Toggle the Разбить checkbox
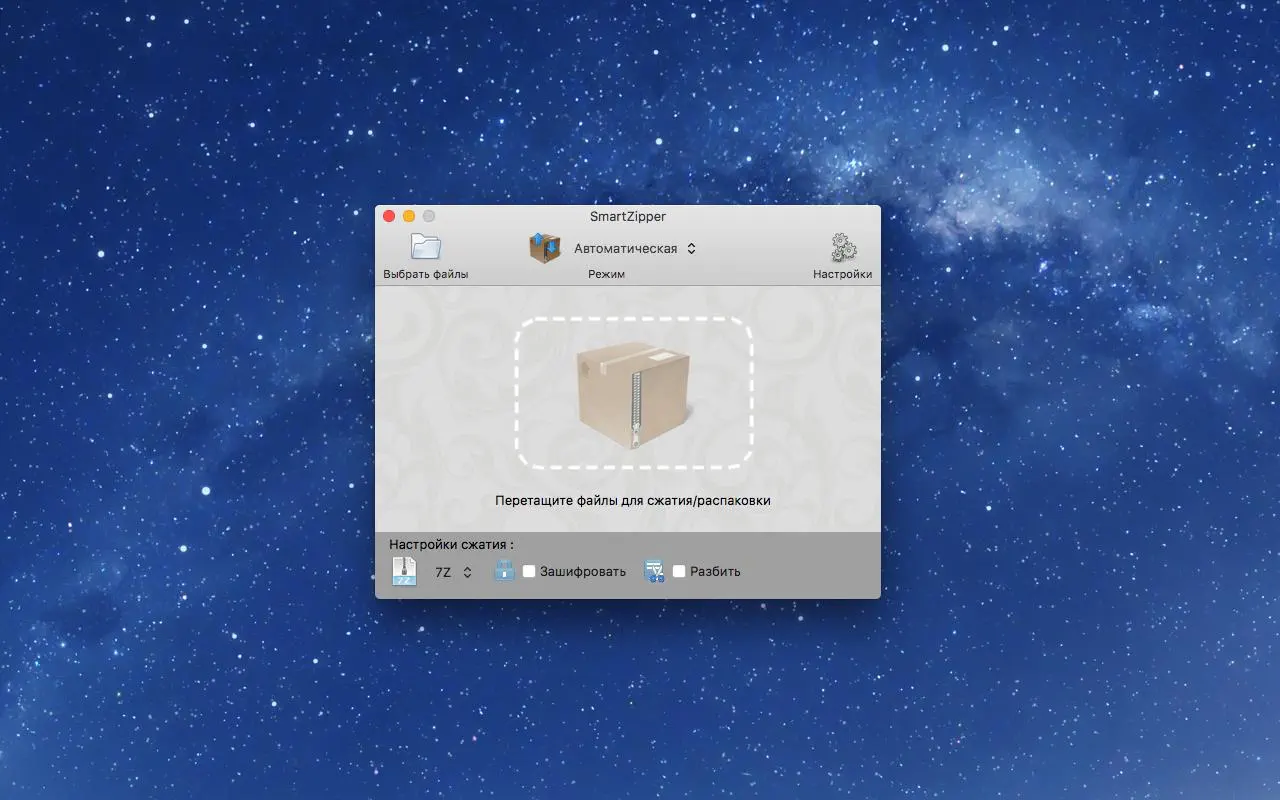This screenshot has height=800, width=1280. tap(679, 572)
